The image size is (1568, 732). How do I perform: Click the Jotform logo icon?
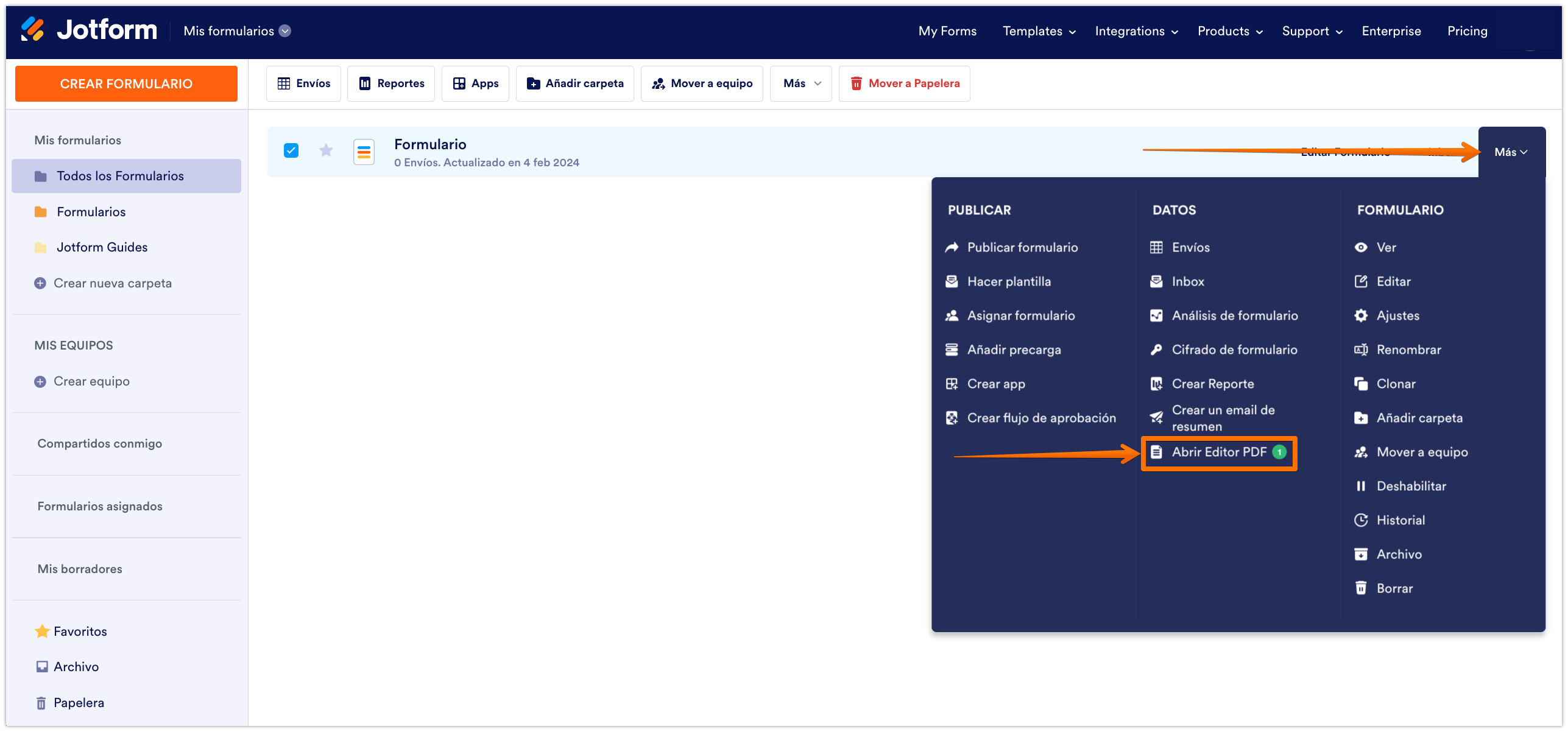click(32, 29)
